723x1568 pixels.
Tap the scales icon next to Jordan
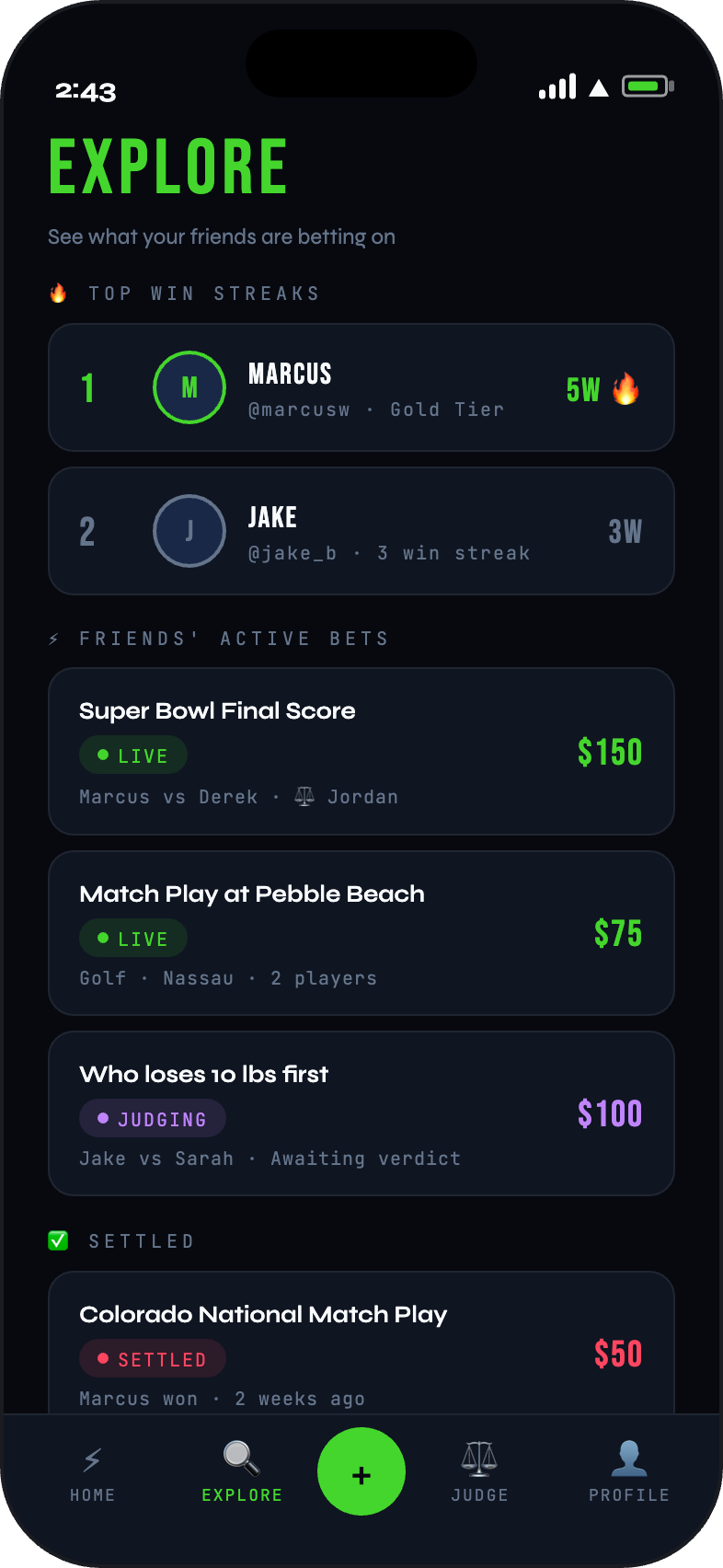[x=304, y=797]
